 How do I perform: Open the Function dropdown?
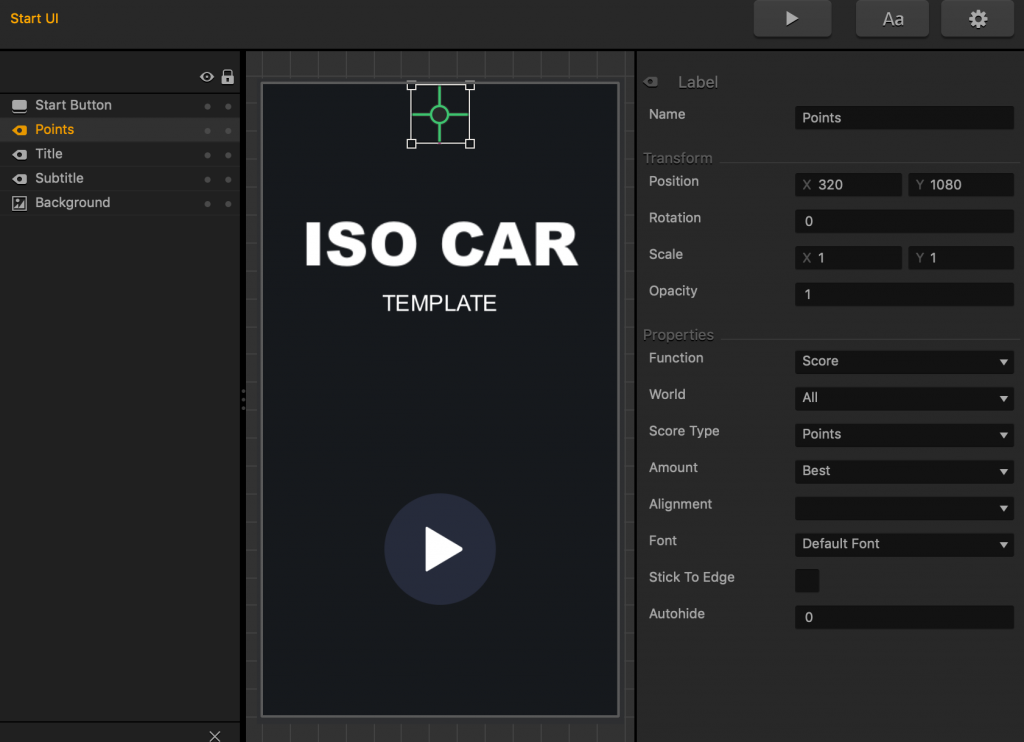point(903,361)
